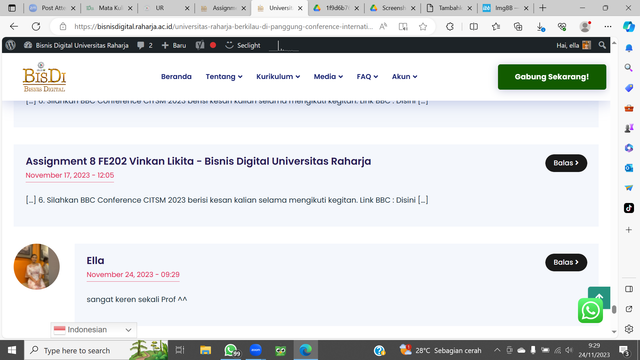
Task: Open the admin bar search magnifier
Action: click(602, 45)
